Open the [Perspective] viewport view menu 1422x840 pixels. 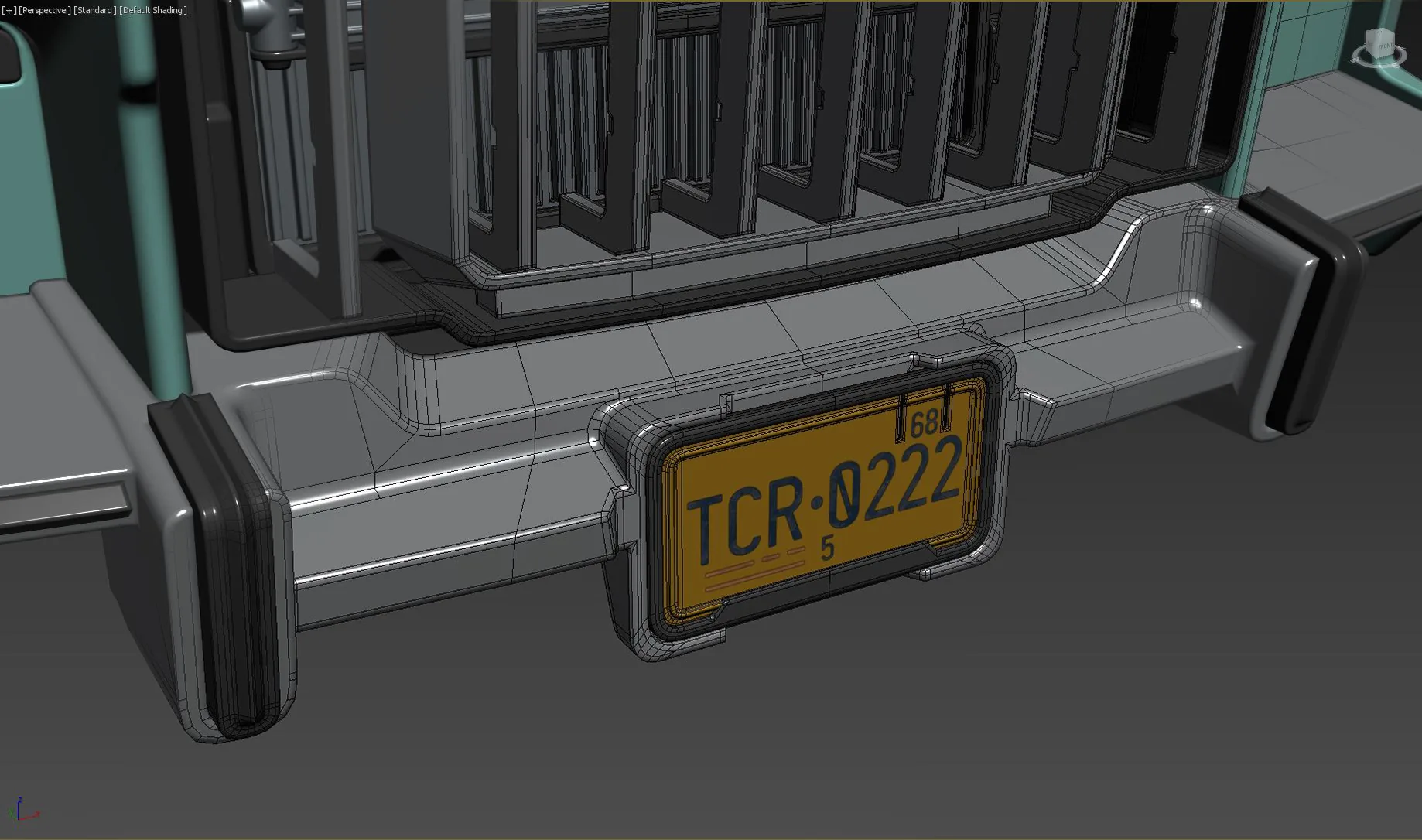click(x=45, y=10)
